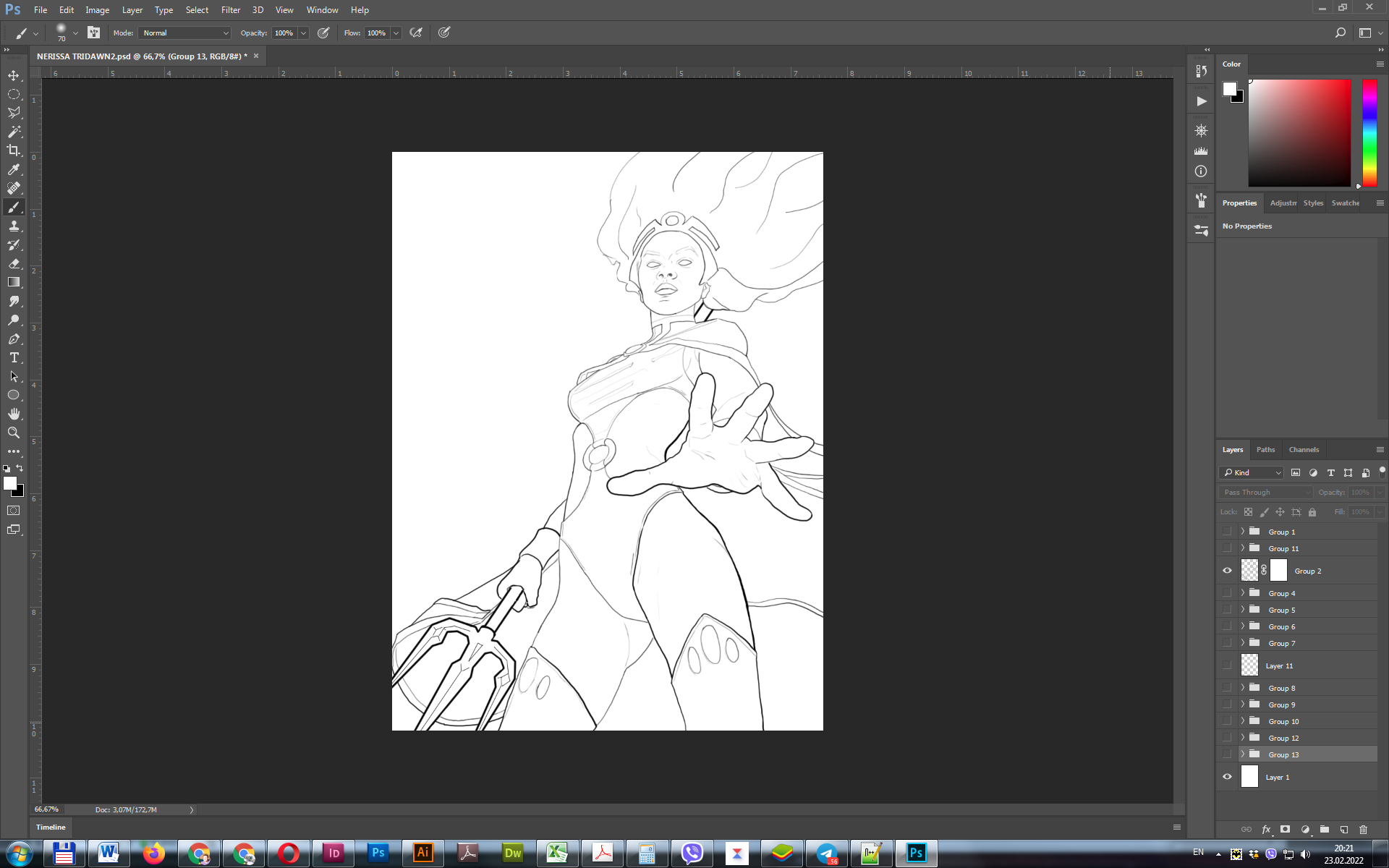Expand the Group 13 folder

pos(1243,754)
